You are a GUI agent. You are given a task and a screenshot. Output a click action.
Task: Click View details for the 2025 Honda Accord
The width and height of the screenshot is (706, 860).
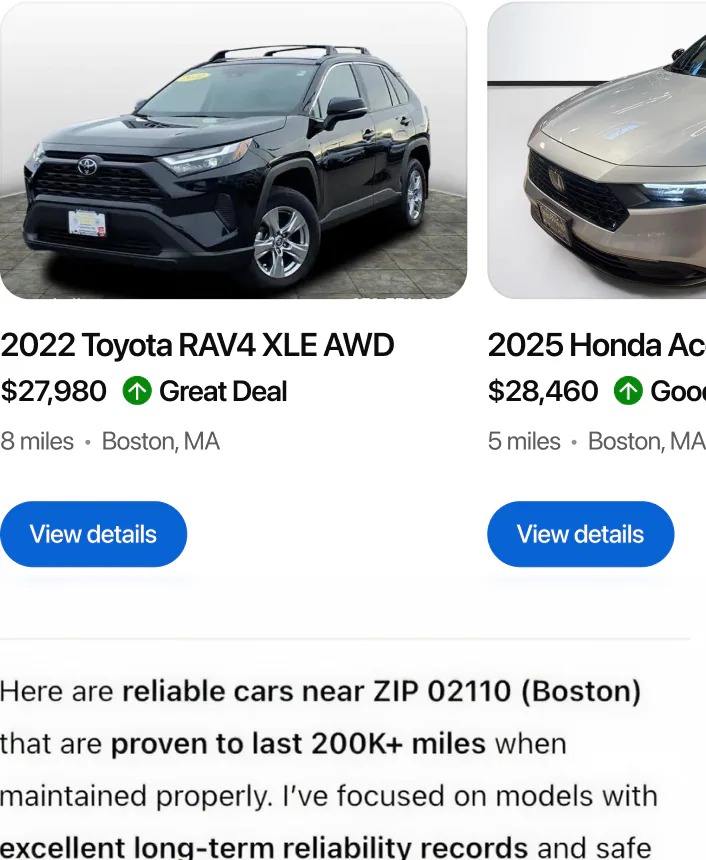[x=580, y=534]
